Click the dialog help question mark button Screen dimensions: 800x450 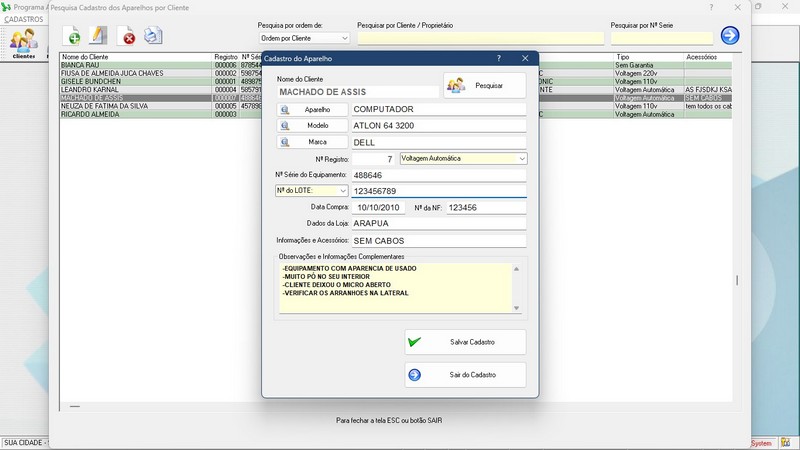tap(498, 59)
